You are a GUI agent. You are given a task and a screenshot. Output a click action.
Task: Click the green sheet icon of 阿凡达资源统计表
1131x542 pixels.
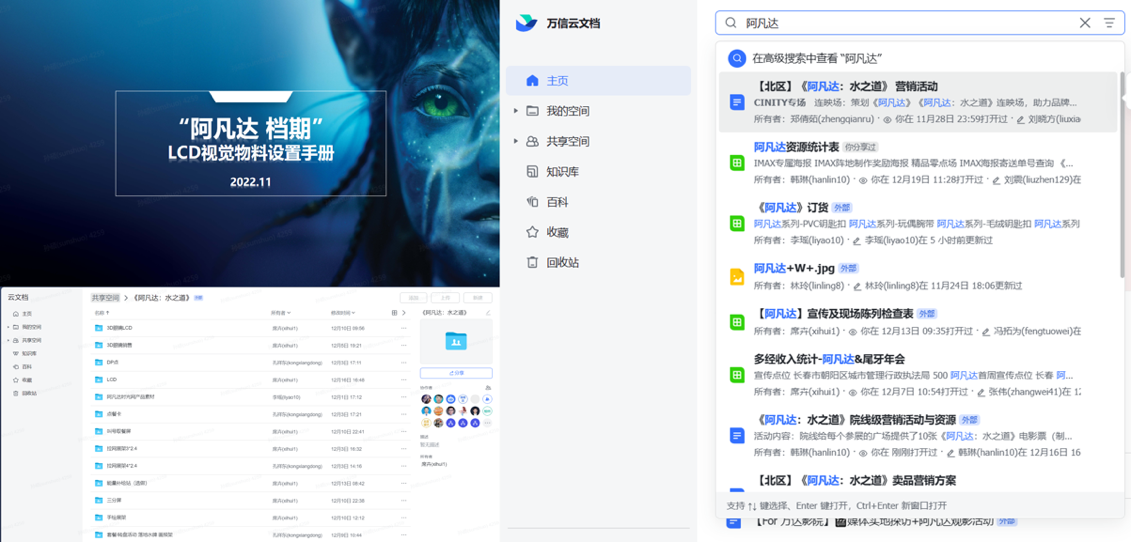pos(736,163)
